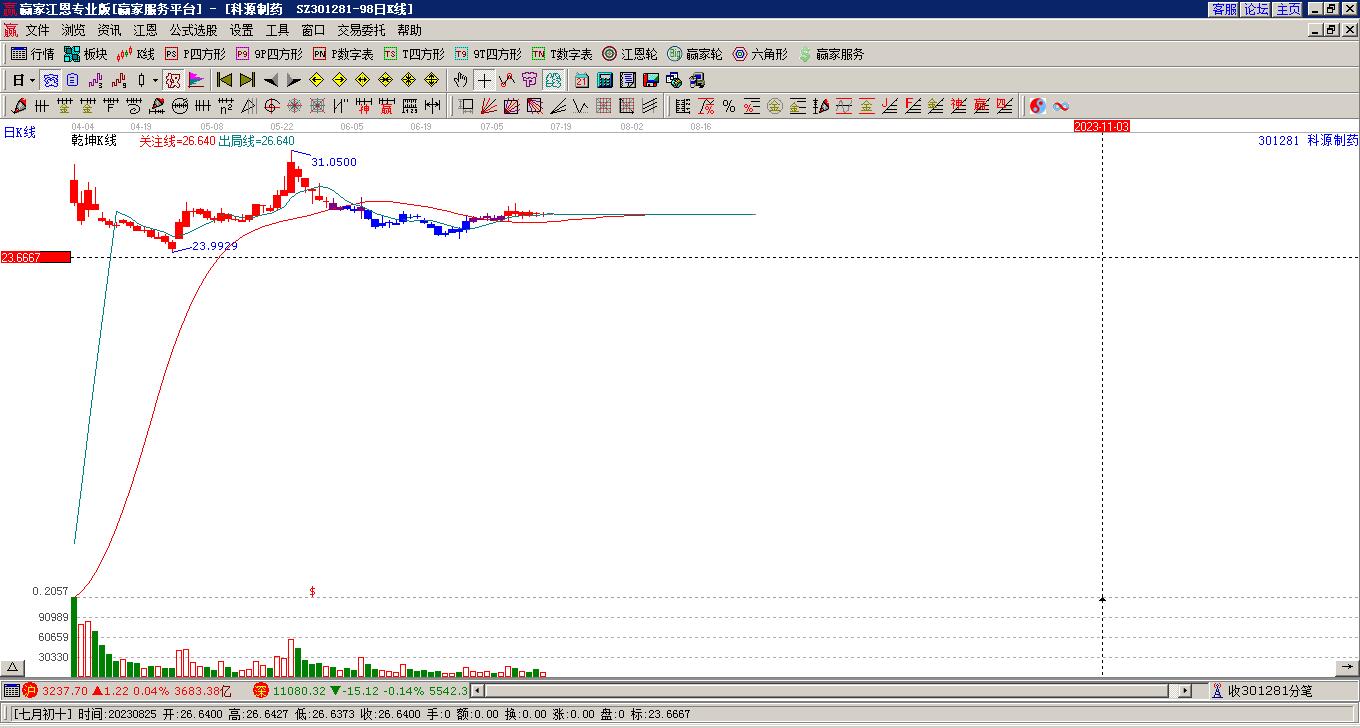Open the 公式选股 menu
The height and width of the screenshot is (728, 1360).
point(193,30)
